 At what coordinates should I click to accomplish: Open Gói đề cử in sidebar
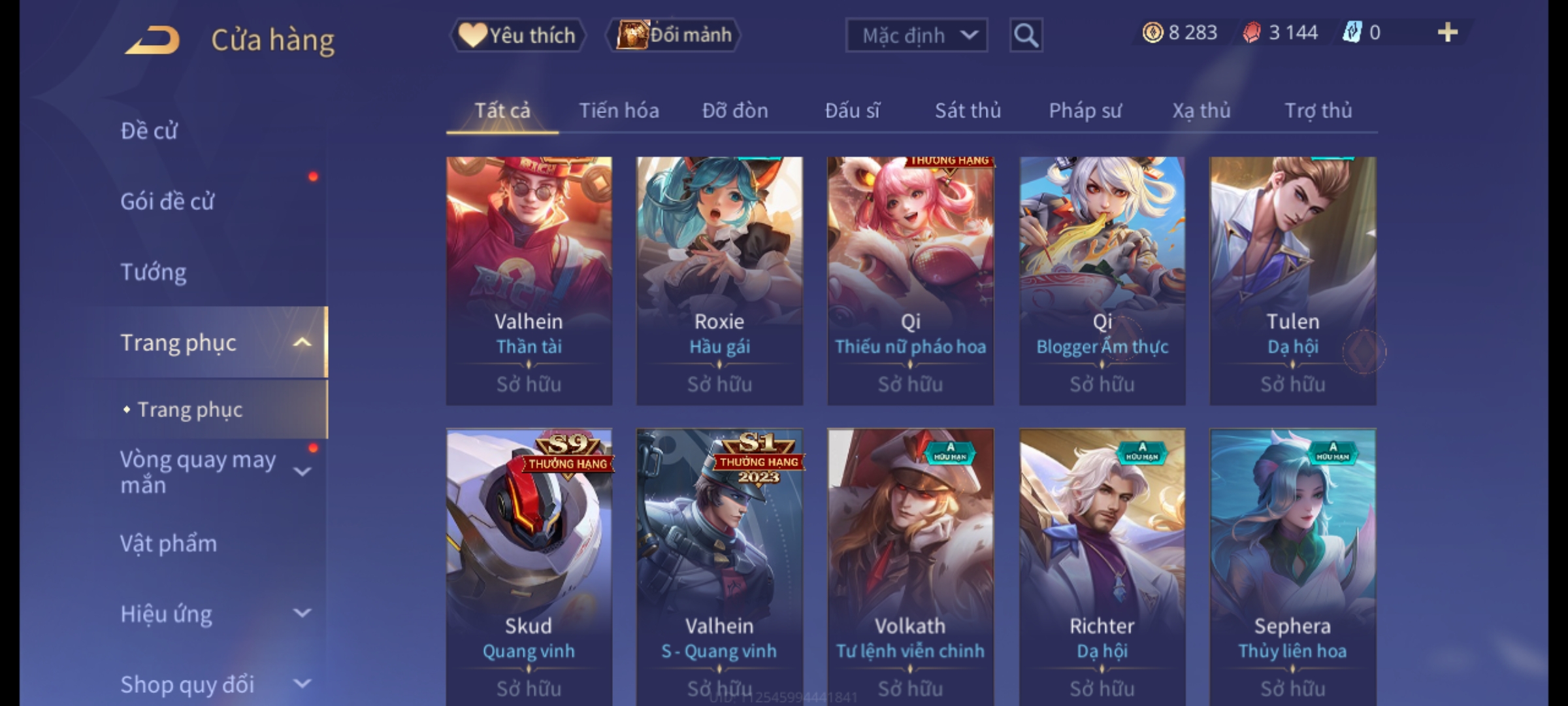[167, 201]
